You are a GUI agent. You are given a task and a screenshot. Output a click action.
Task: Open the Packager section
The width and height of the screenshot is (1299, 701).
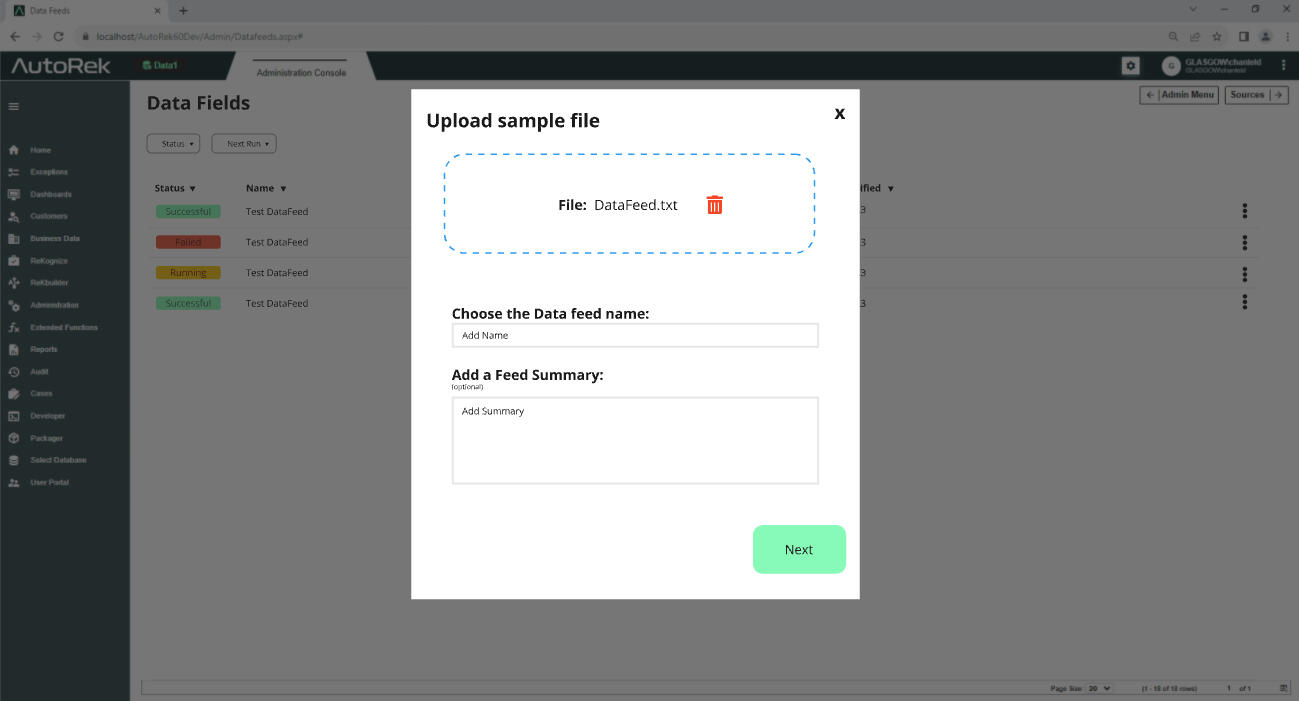(x=46, y=438)
